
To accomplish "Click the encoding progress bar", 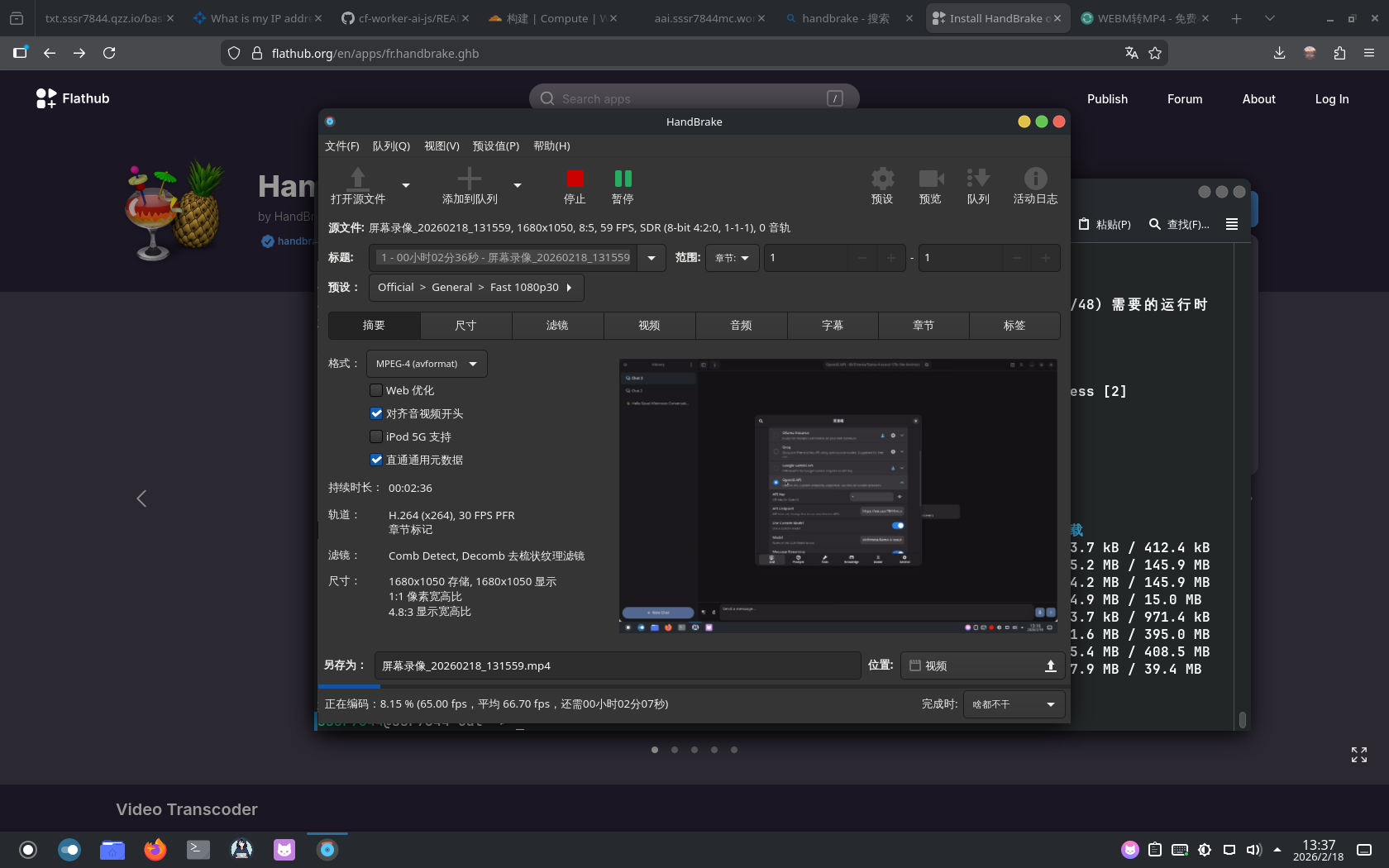I will pyautogui.click(x=694, y=686).
